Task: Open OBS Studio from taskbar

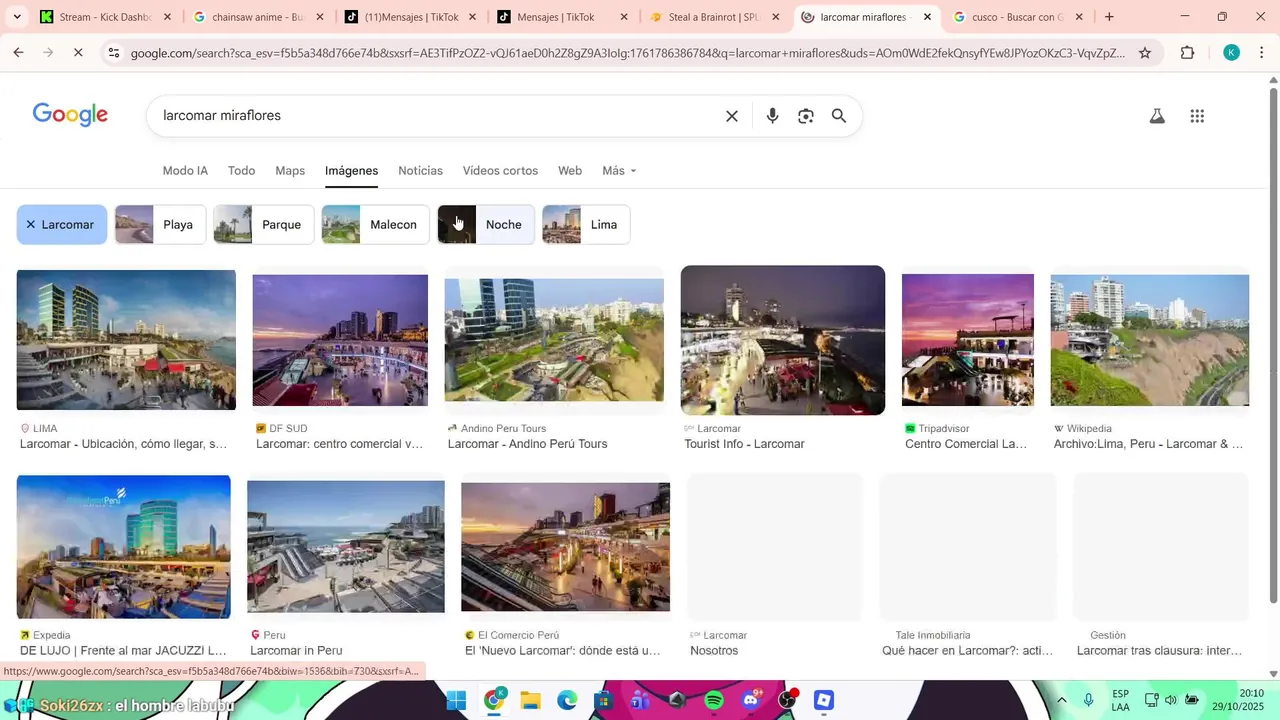Action: click(x=788, y=700)
